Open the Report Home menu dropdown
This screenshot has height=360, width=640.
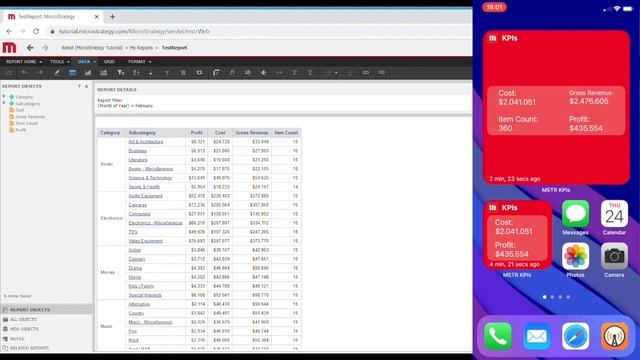(x=24, y=62)
